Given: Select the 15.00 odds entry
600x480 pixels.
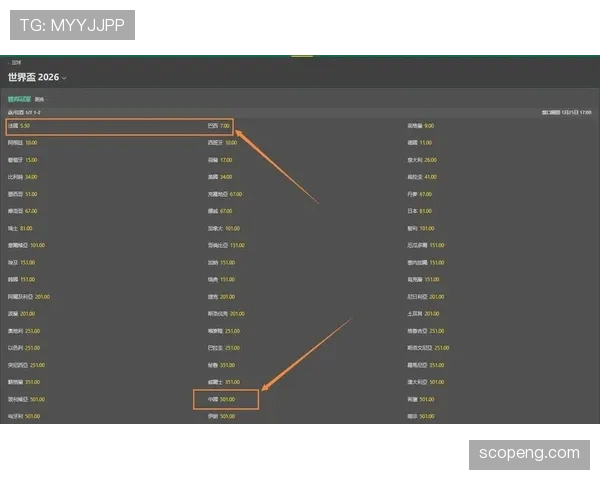Looking at the screenshot, I should click(x=23, y=160).
